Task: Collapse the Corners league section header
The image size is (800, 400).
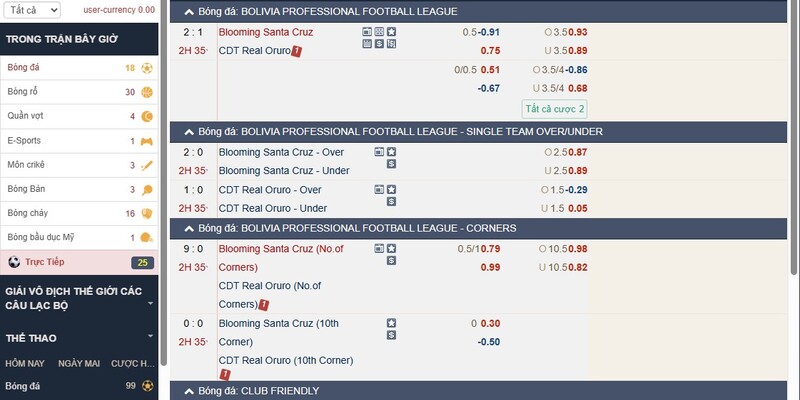Action: tap(189, 228)
